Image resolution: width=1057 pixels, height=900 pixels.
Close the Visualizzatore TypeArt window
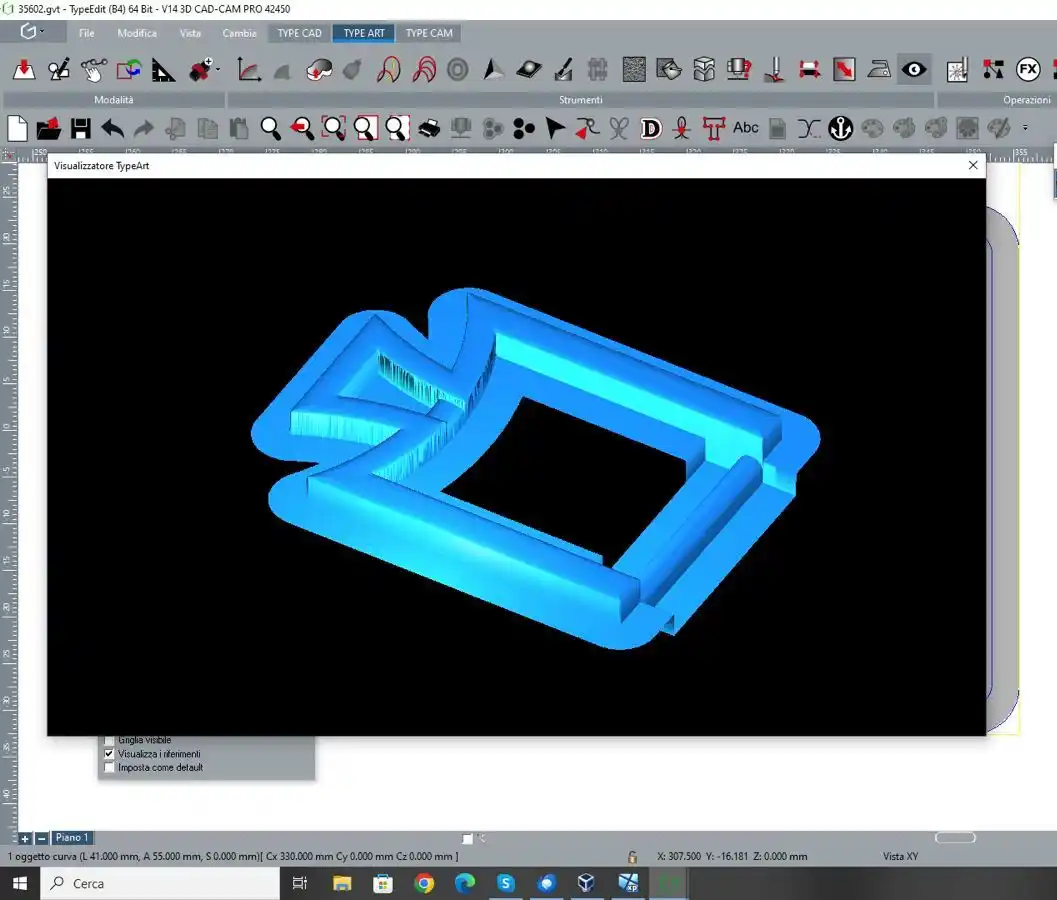[973, 165]
